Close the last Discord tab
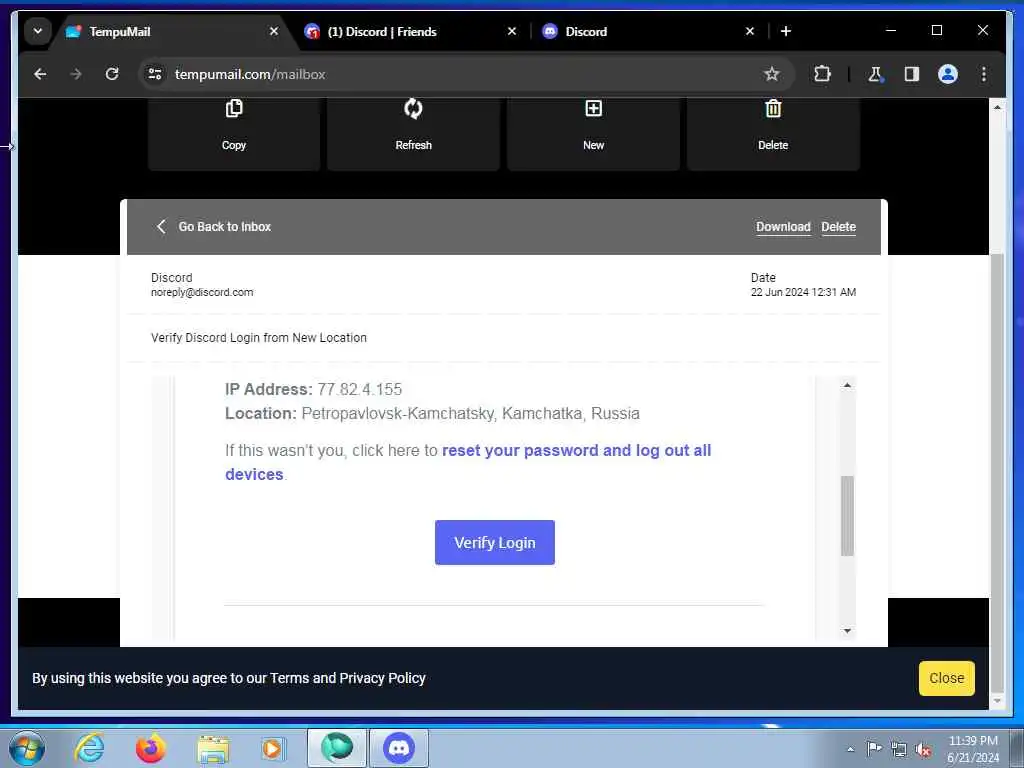The height and width of the screenshot is (768, 1024). (x=750, y=31)
